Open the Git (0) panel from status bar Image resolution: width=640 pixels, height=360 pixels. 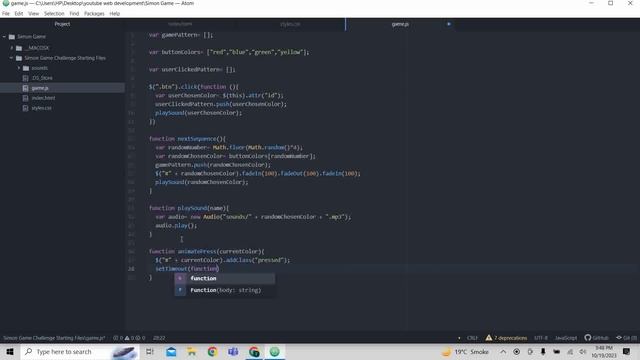click(627, 338)
